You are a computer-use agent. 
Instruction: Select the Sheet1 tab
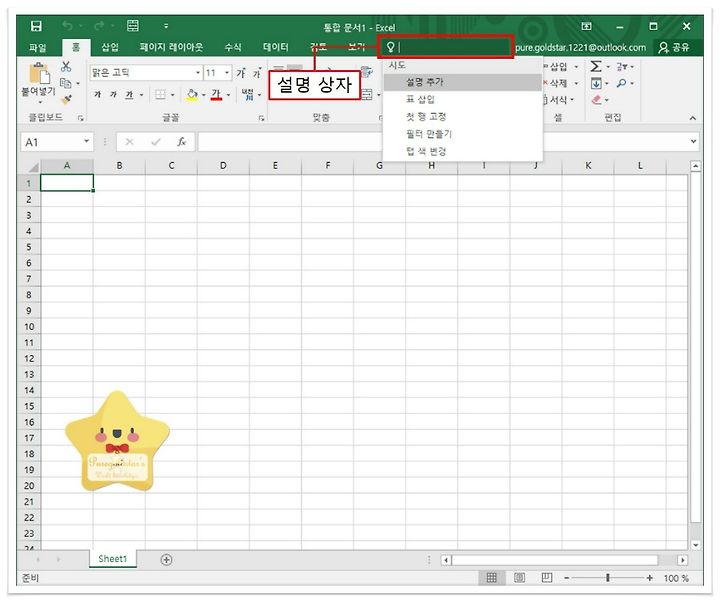(112, 559)
